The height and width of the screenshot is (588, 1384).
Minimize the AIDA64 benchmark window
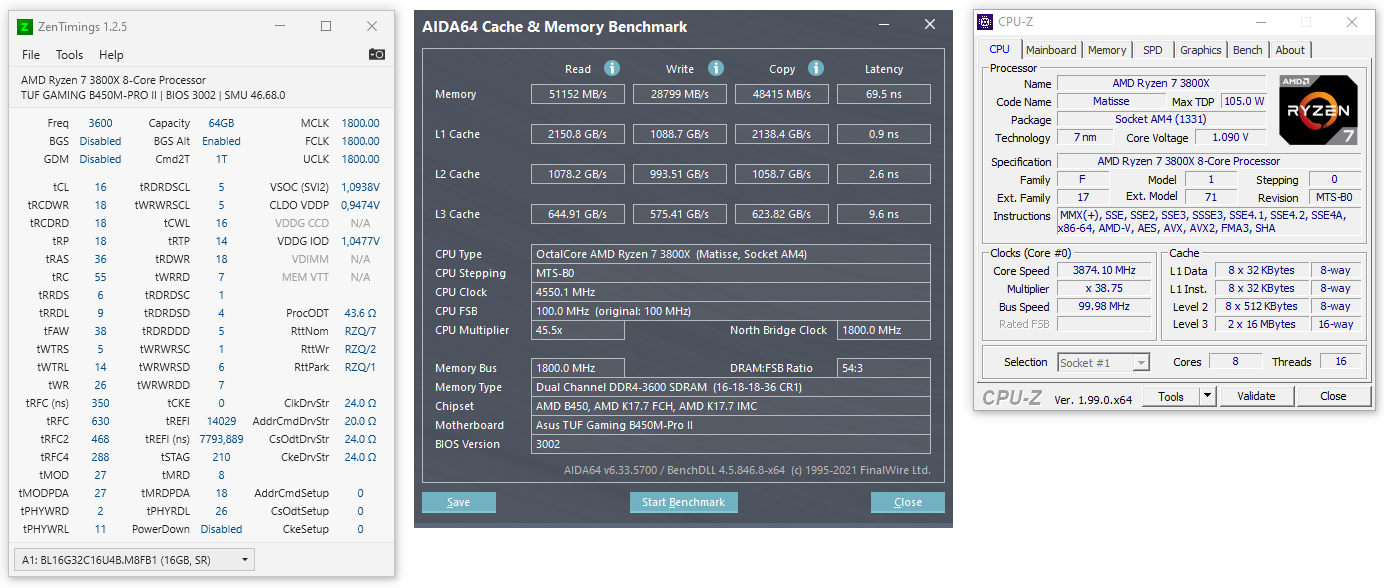884,24
